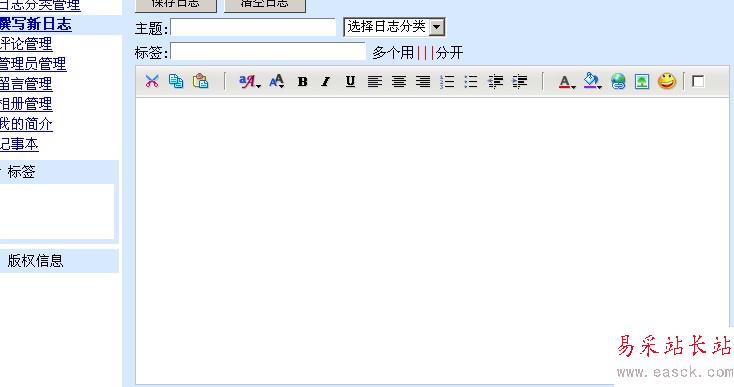The height and width of the screenshot is (387, 734).
Task: Click the 标签 tags input field
Action: tap(268, 51)
